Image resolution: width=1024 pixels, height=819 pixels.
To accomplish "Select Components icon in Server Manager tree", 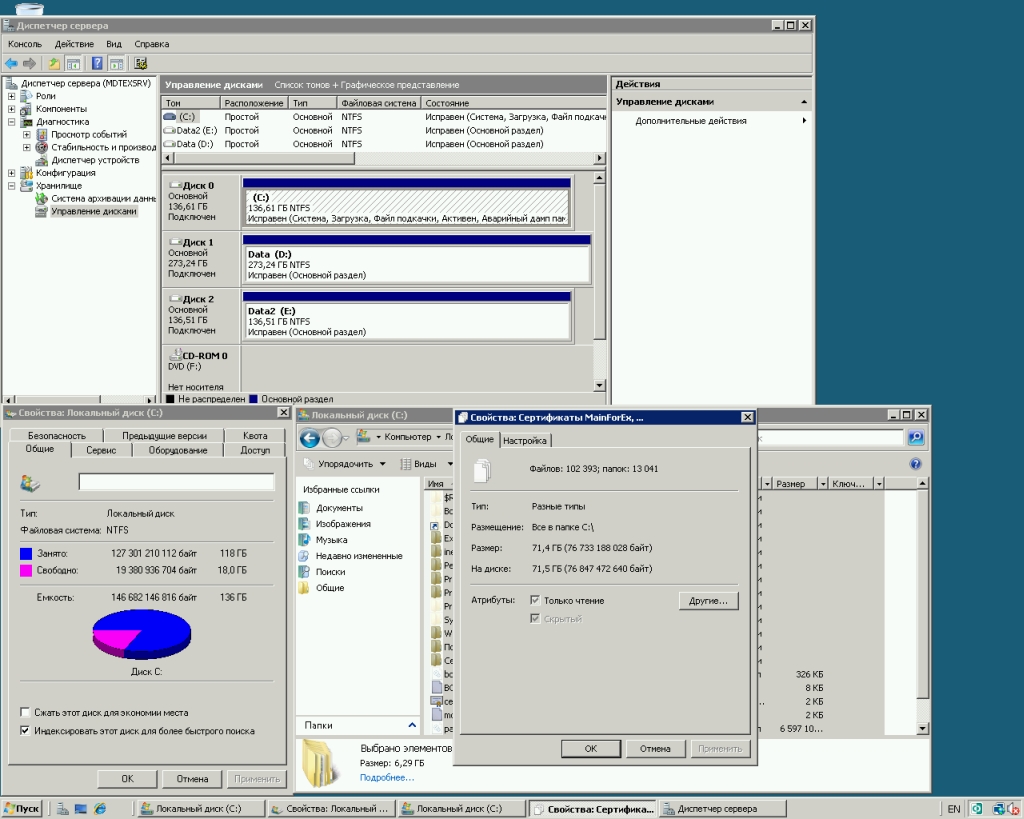I will pyautogui.click(x=26, y=108).
